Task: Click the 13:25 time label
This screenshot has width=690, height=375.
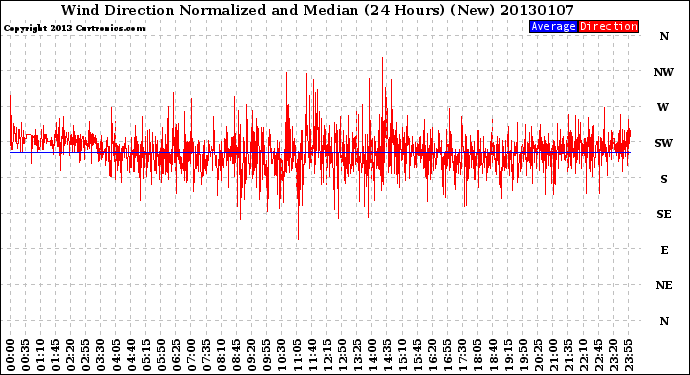Action: (357, 355)
